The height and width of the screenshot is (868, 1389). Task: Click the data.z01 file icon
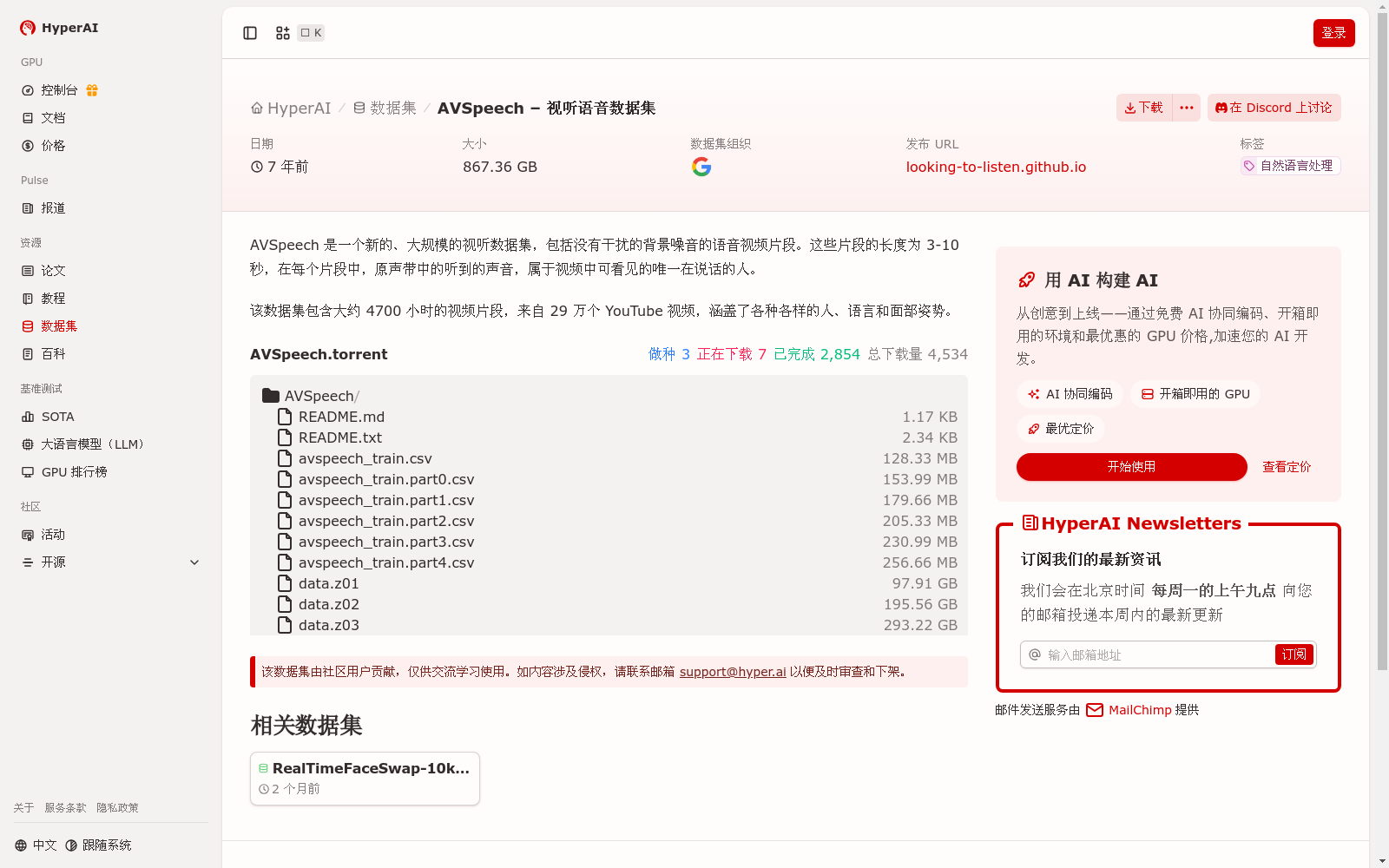point(285,583)
